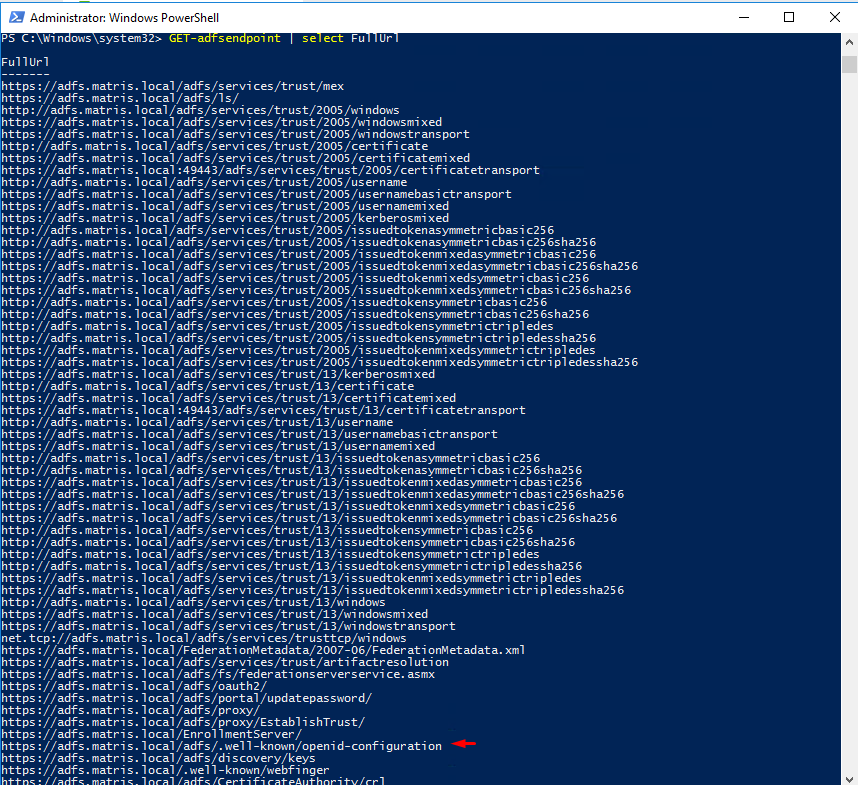This screenshot has width=858, height=785.
Task: Close the Administrator PowerShell window
Action: click(x=835, y=17)
